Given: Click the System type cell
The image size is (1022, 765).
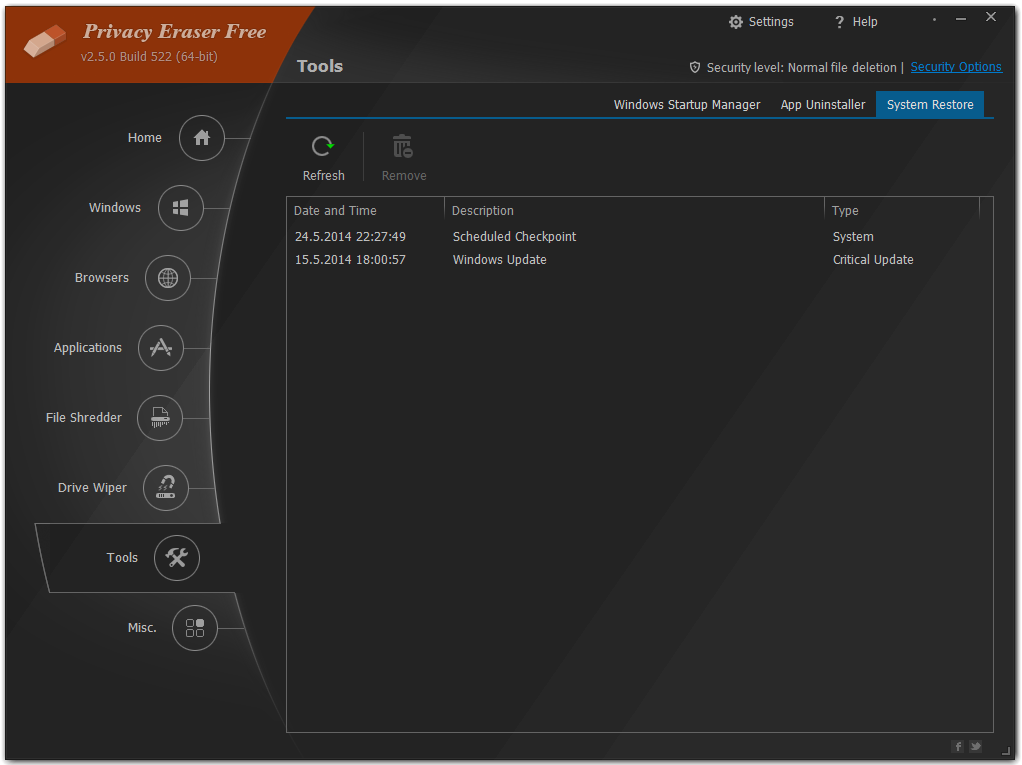Looking at the screenshot, I should pos(853,237).
